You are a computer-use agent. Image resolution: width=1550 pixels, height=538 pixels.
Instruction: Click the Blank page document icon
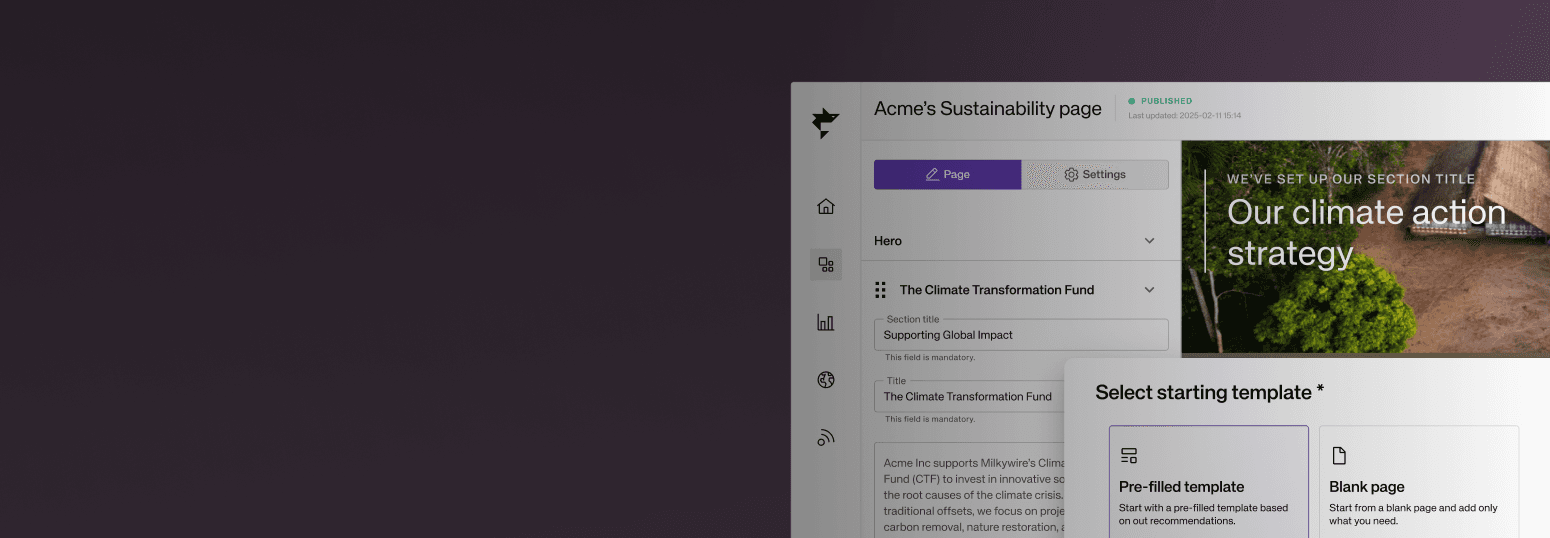1339,456
